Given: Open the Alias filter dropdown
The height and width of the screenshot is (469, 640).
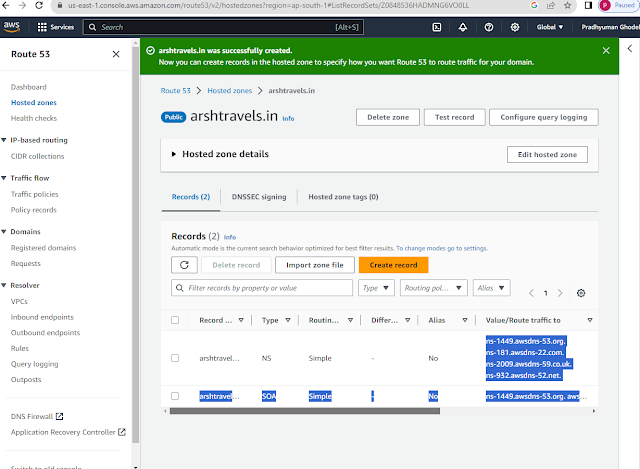Looking at the screenshot, I should (491, 288).
